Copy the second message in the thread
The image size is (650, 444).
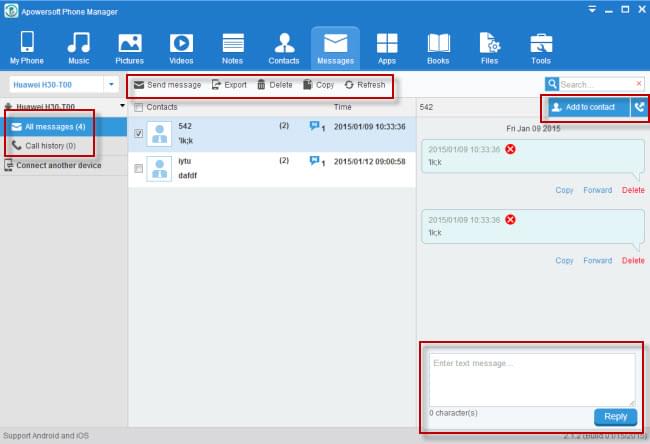tap(564, 261)
